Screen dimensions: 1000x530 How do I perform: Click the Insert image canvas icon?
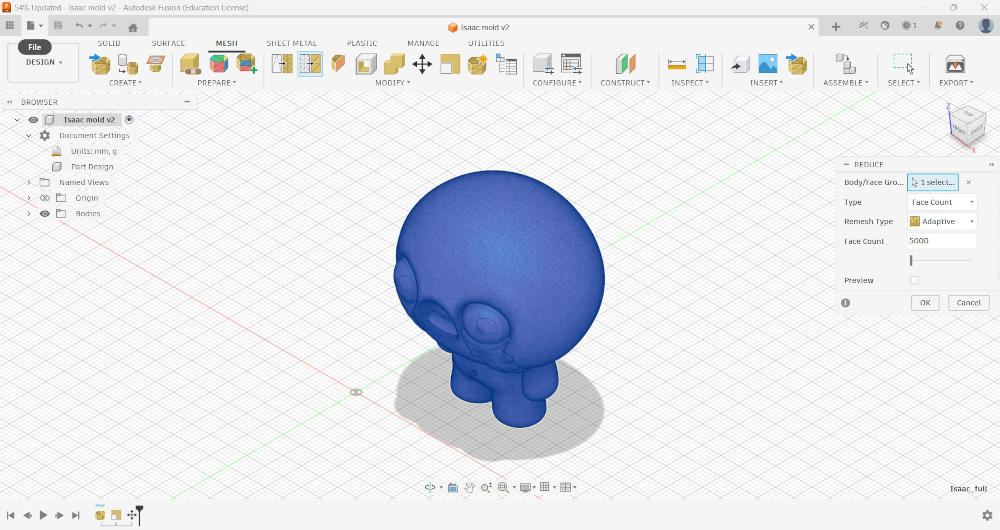[x=768, y=64]
